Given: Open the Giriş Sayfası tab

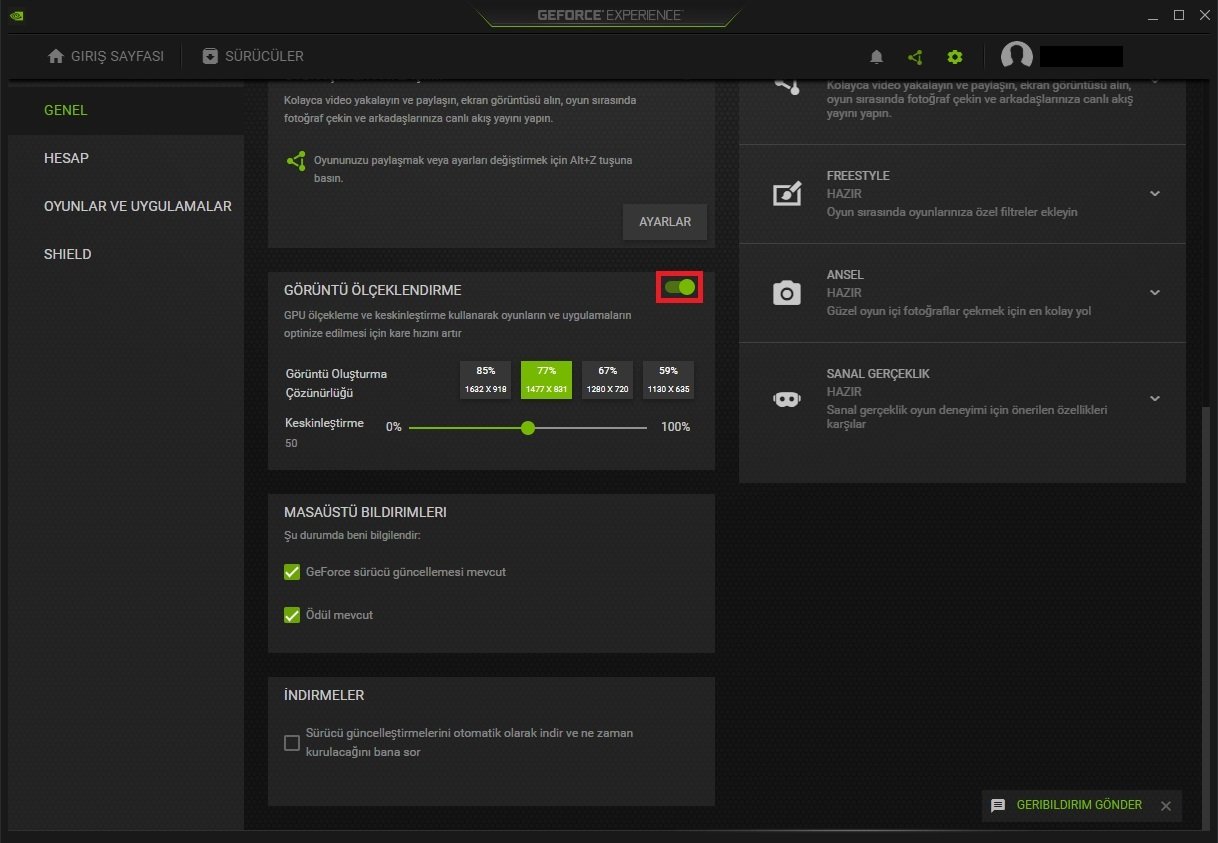Looking at the screenshot, I should 106,56.
